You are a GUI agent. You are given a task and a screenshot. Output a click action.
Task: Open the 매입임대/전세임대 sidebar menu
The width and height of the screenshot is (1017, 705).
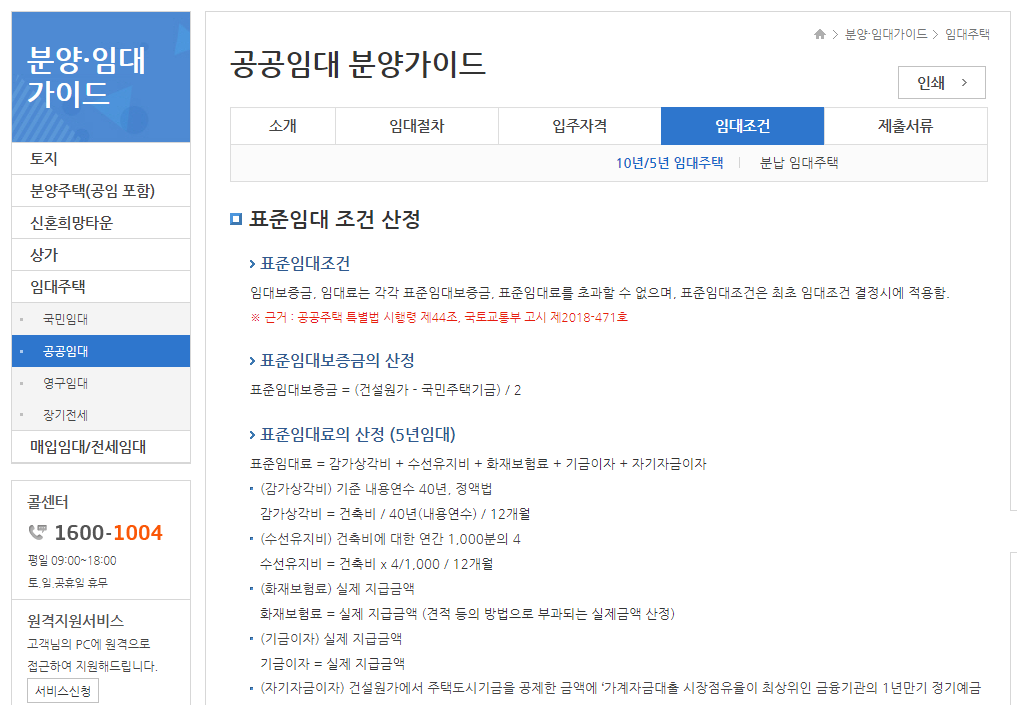pos(90,447)
